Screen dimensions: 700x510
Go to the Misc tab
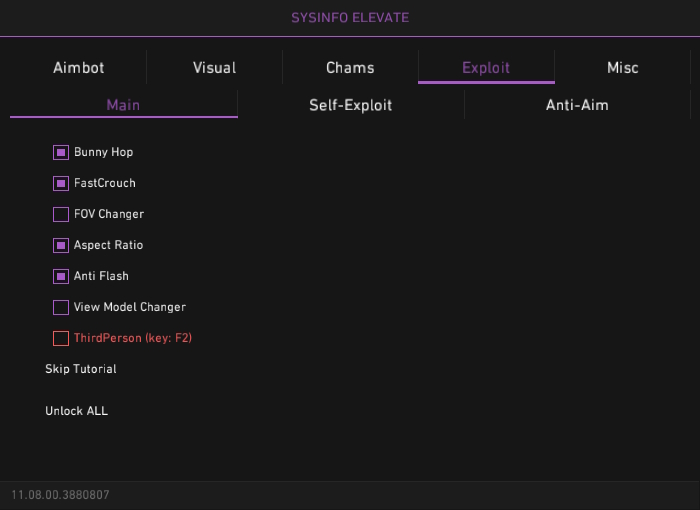(622, 68)
